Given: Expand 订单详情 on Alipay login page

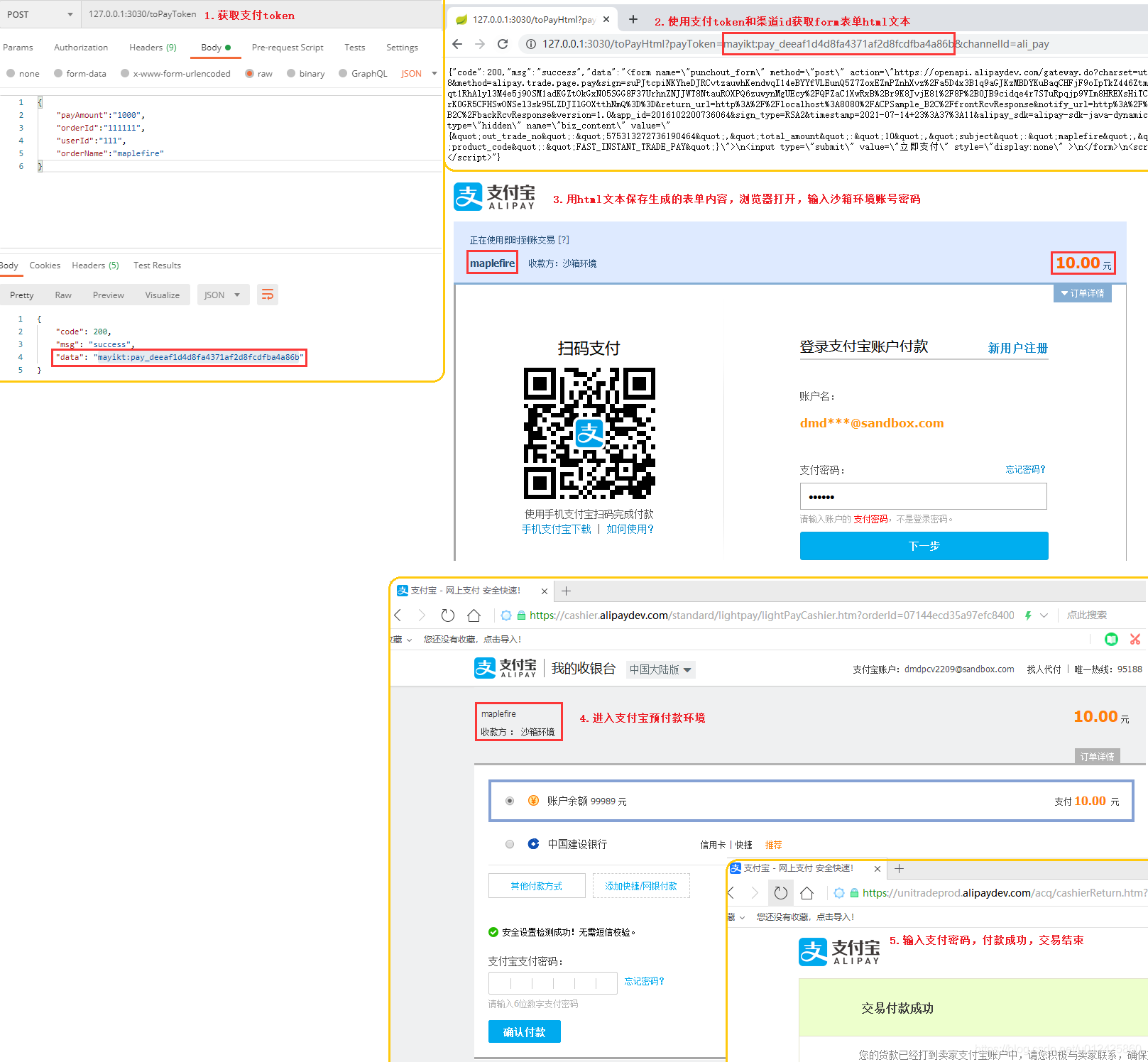Looking at the screenshot, I should pos(1083,293).
